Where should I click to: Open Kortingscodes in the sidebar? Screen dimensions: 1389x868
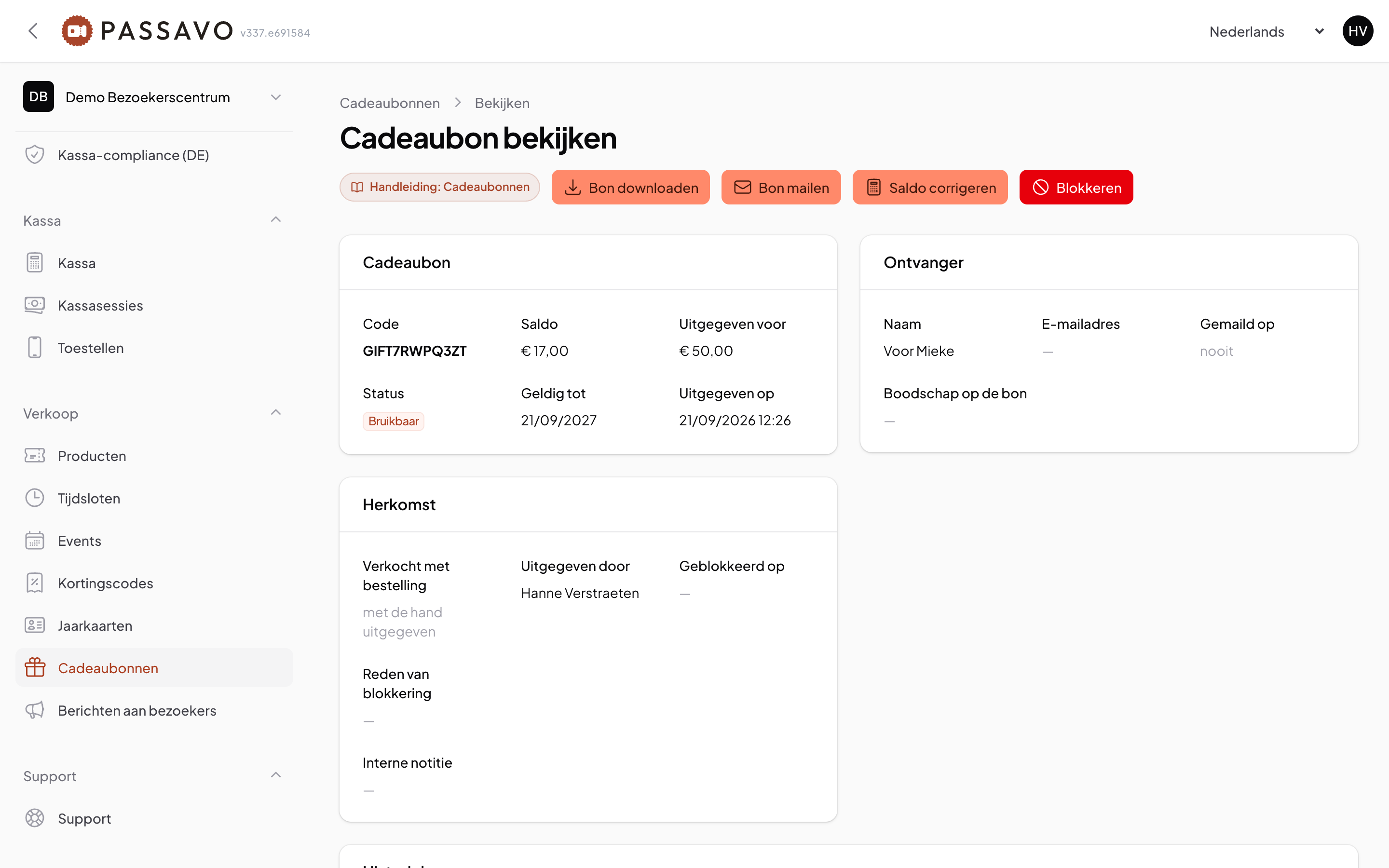coord(154,583)
